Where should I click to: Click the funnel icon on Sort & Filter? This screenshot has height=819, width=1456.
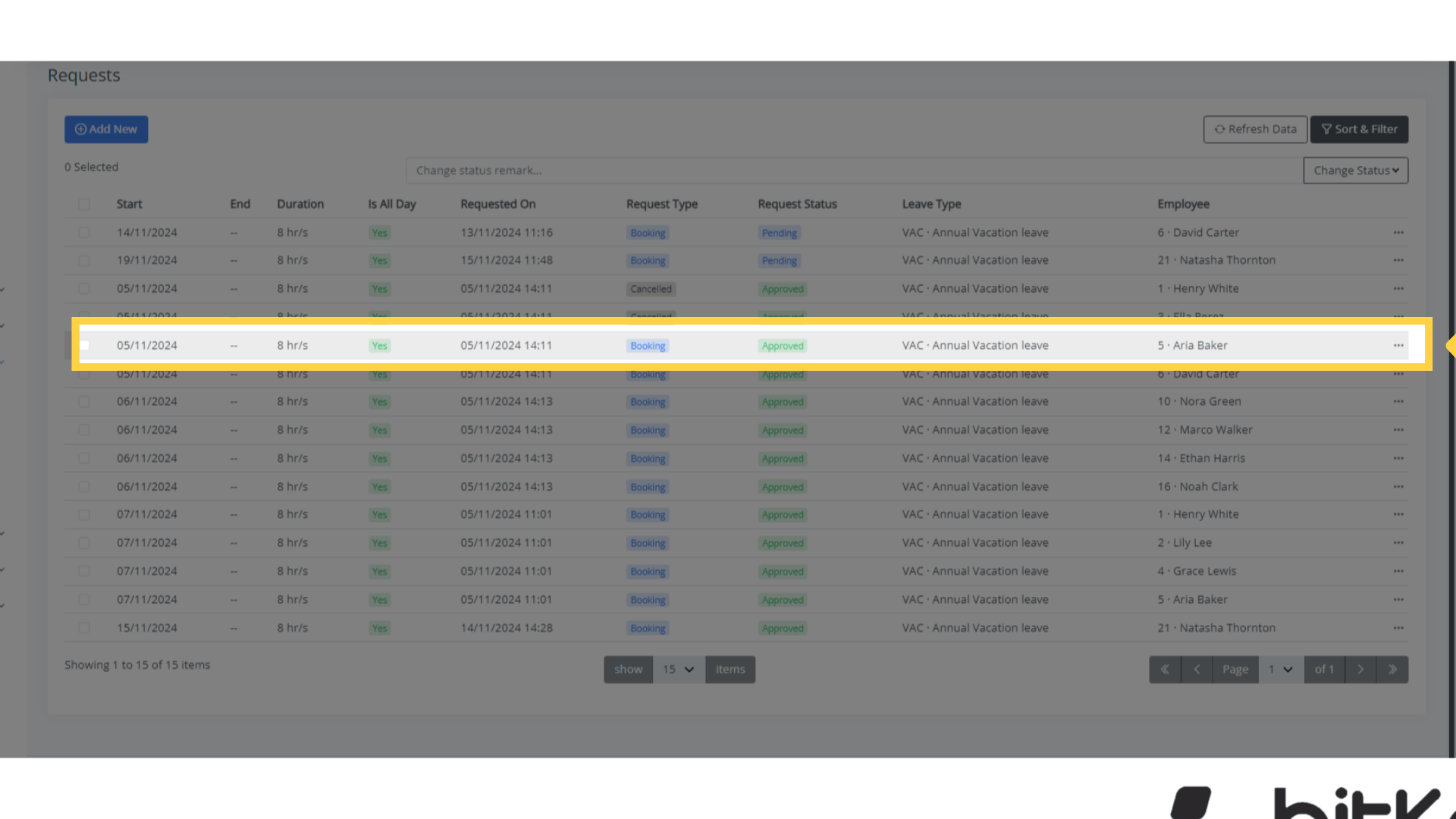[x=1326, y=129]
